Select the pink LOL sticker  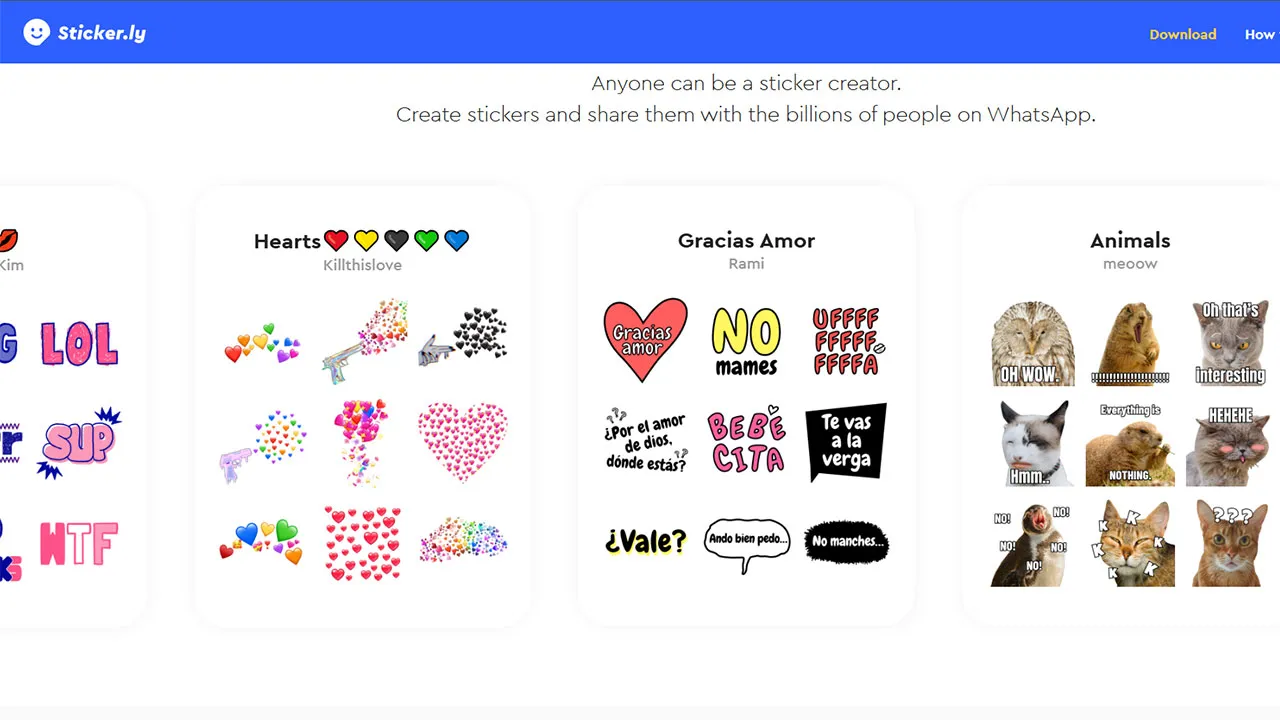pyautogui.click(x=79, y=343)
